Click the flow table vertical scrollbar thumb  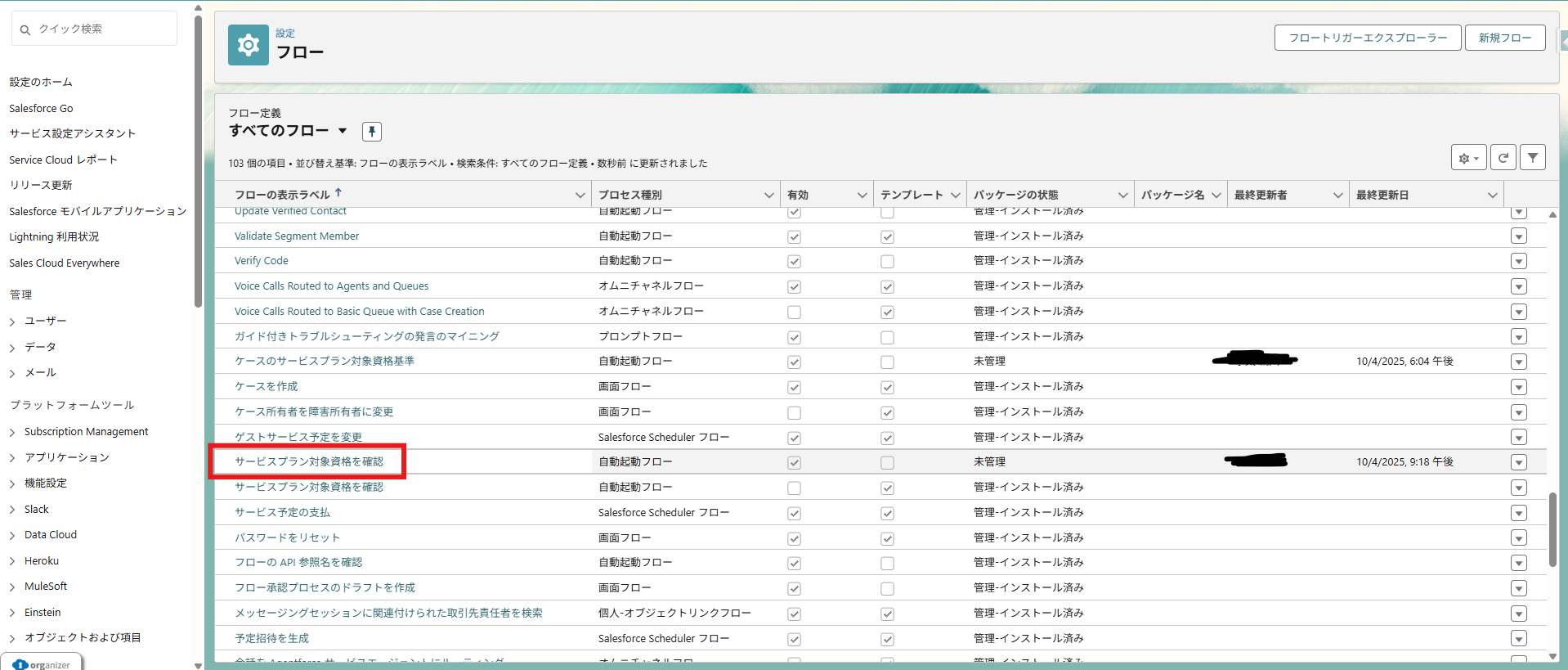tap(1552, 528)
